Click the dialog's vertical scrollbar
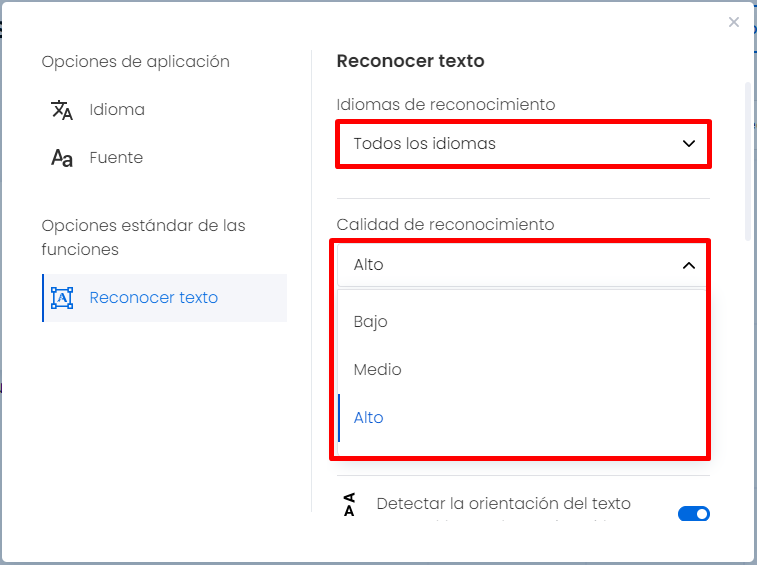 coord(748,162)
